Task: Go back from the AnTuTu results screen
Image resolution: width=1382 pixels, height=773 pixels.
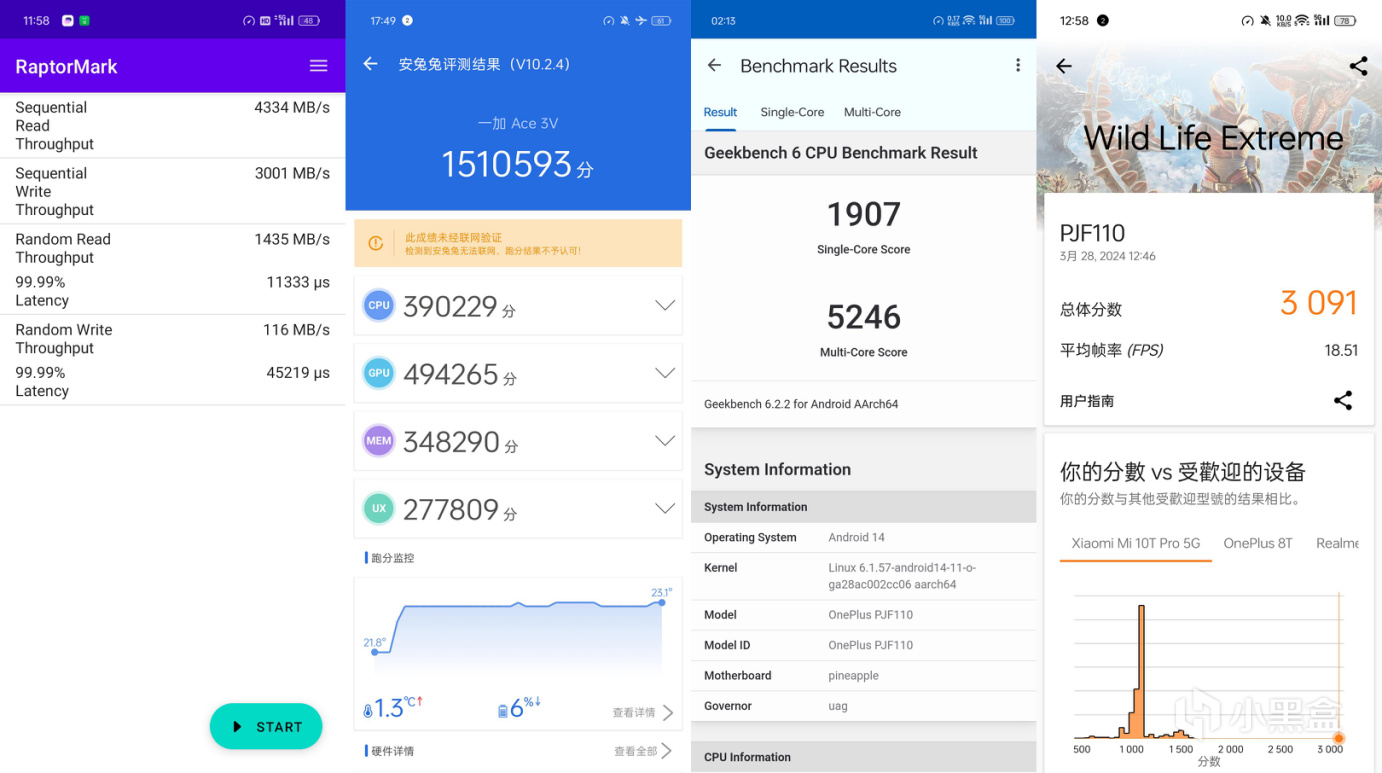Action: click(x=370, y=64)
